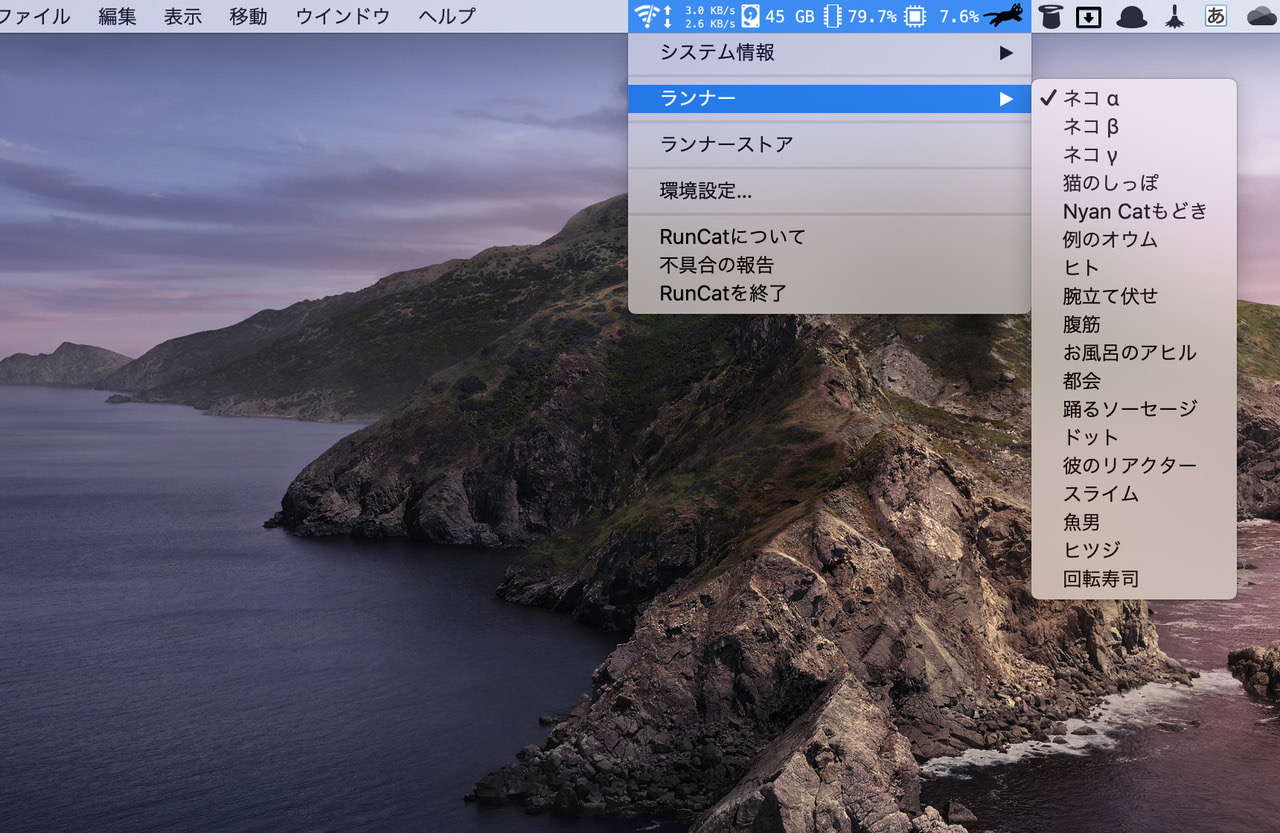Click the cloud icon in menu bar
Screen dimensions: 1280x833
(1261, 16)
